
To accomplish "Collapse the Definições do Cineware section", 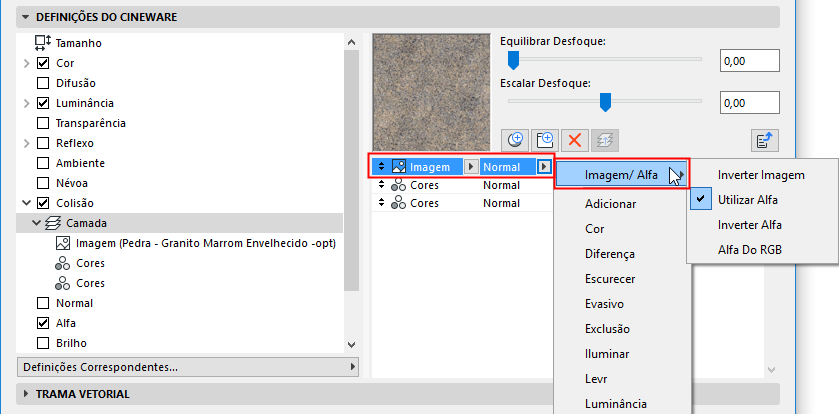I will (25, 17).
